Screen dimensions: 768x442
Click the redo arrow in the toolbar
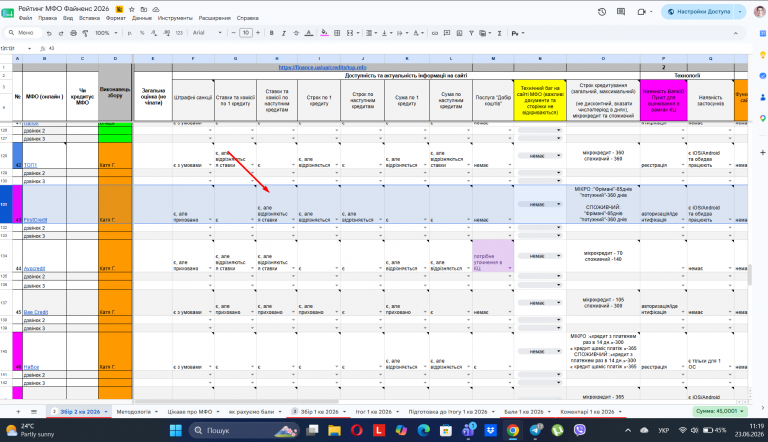61,33
